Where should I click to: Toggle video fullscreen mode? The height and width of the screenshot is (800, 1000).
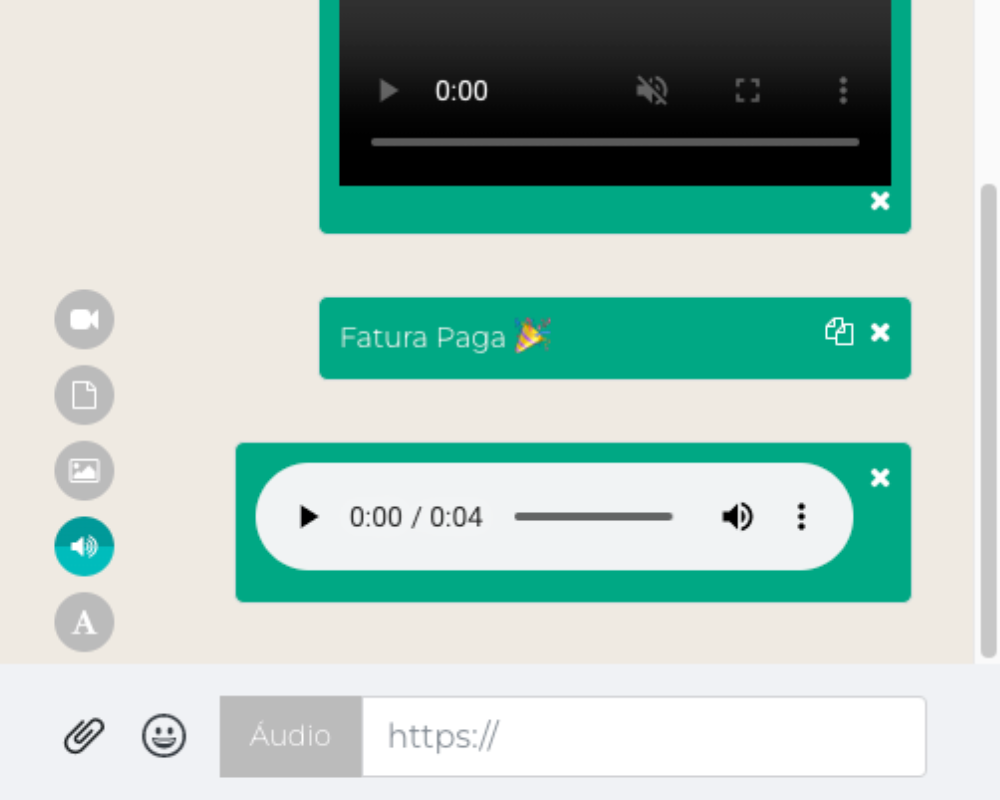[x=747, y=91]
